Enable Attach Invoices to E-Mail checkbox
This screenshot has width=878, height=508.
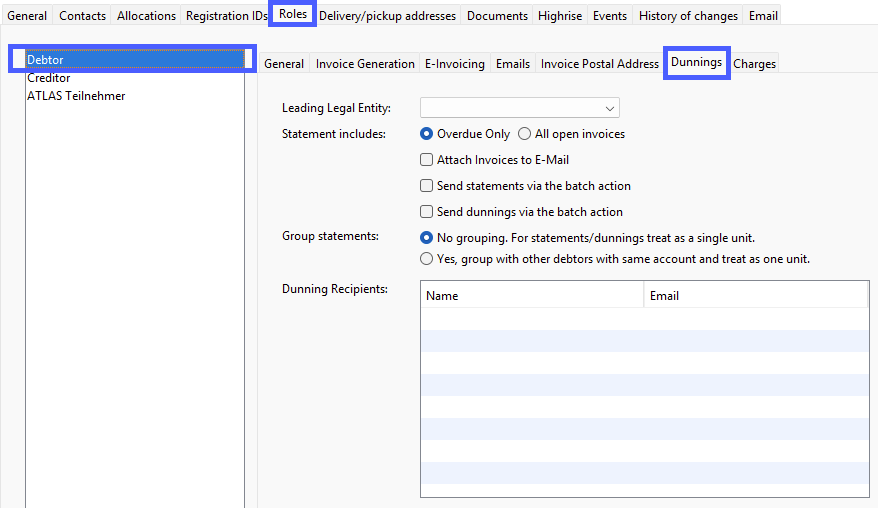coord(427,160)
